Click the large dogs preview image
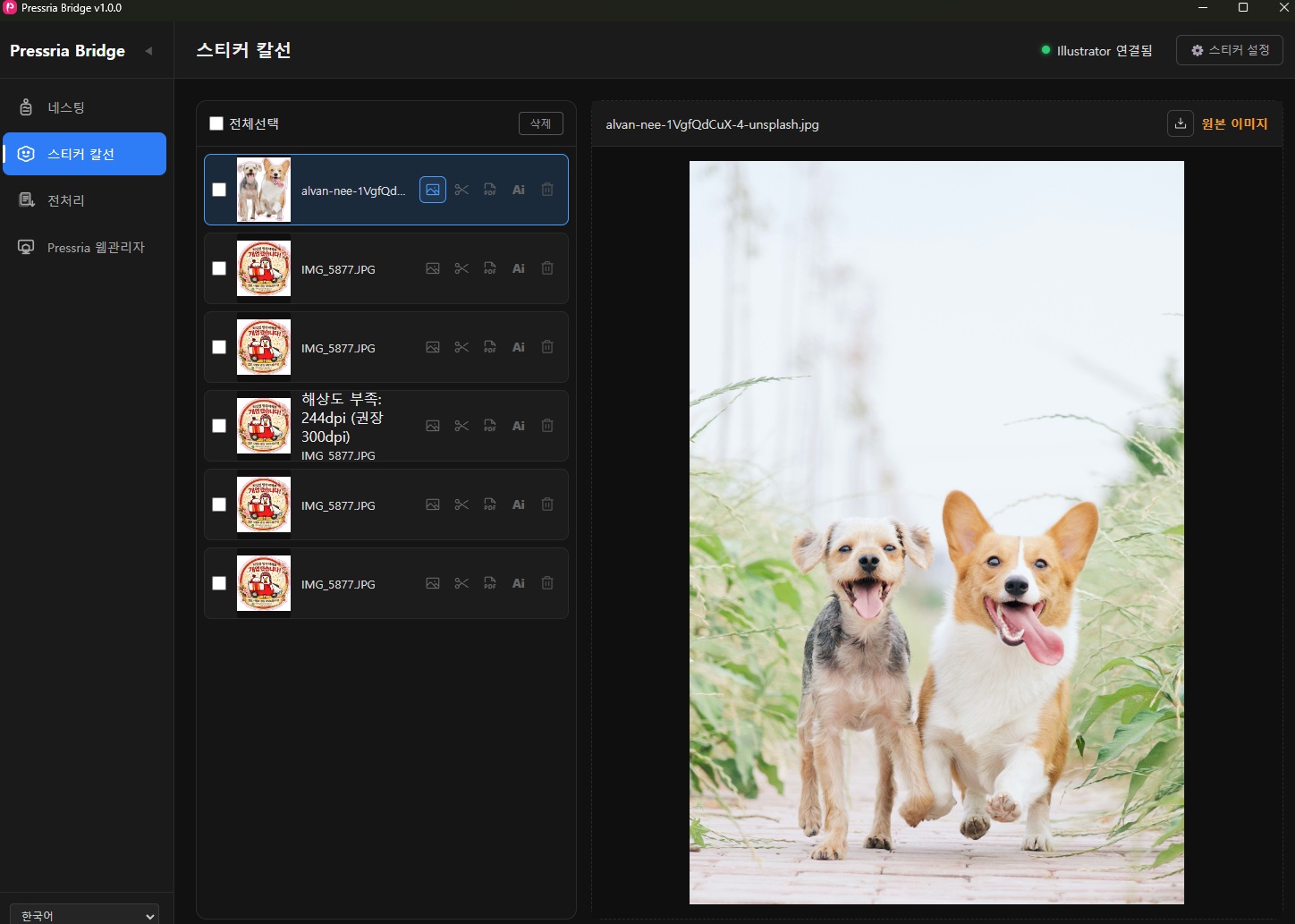The width and height of the screenshot is (1295, 924). pyautogui.click(x=936, y=532)
